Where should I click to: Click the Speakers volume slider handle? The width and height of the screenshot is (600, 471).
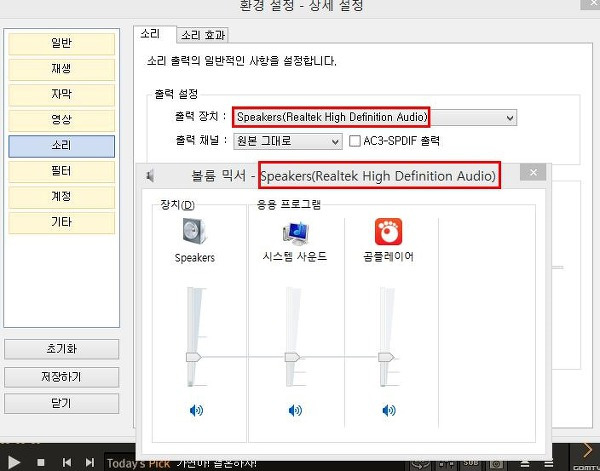[x=194, y=357]
